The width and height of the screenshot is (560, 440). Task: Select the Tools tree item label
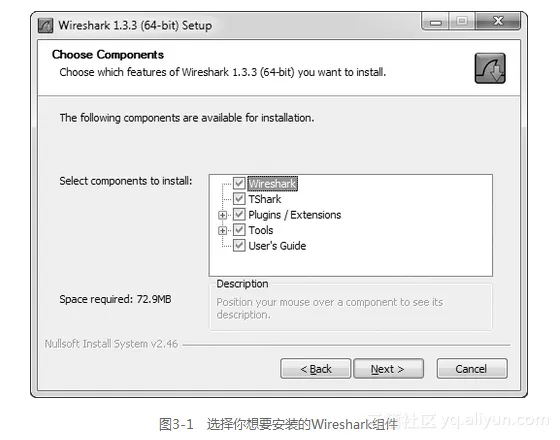pos(261,230)
